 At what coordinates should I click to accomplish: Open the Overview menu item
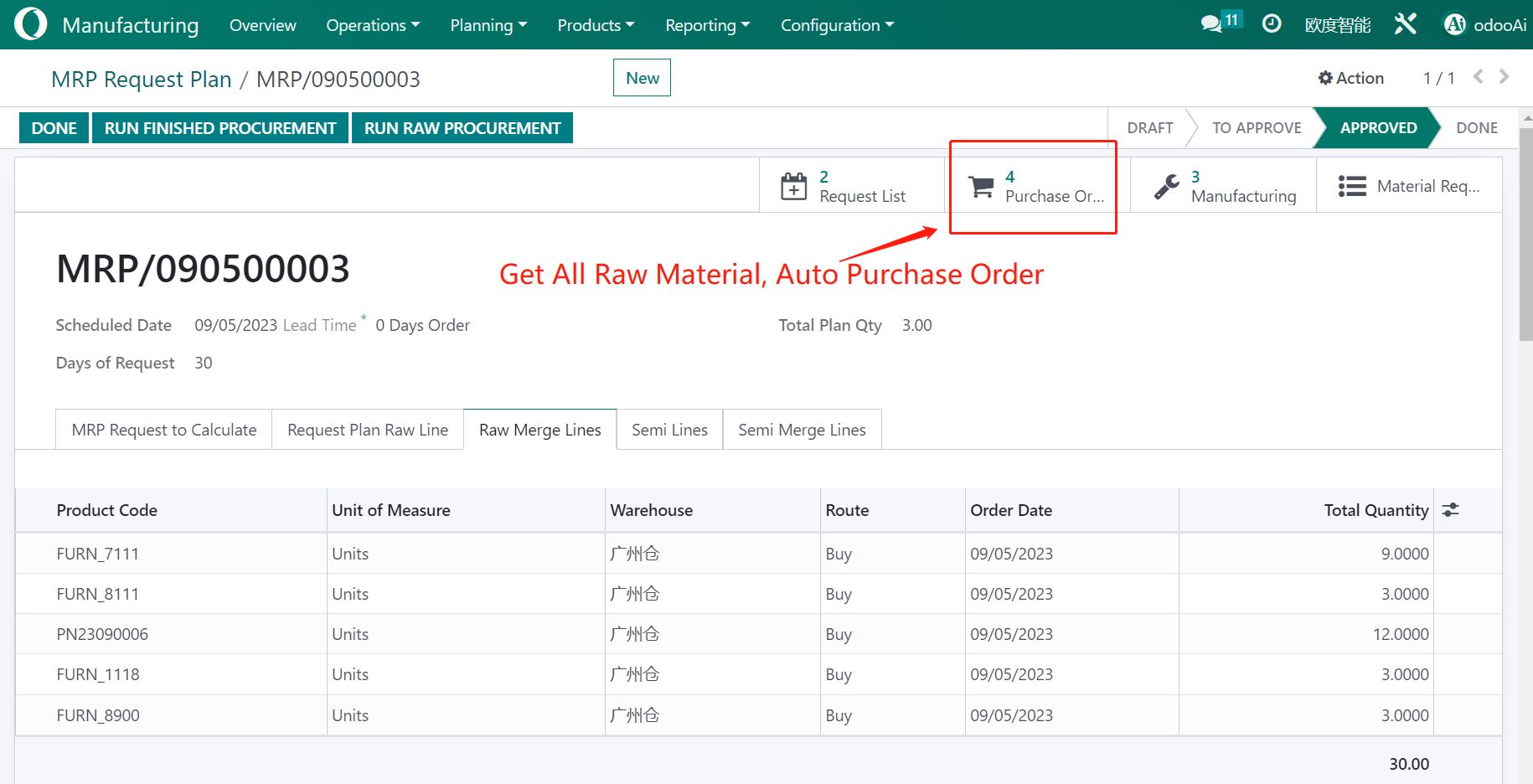tap(262, 25)
